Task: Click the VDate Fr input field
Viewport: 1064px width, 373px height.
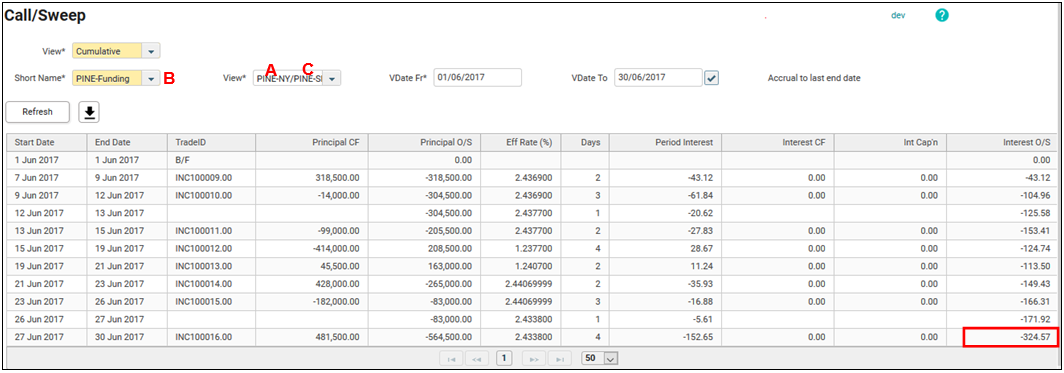Action: point(478,77)
